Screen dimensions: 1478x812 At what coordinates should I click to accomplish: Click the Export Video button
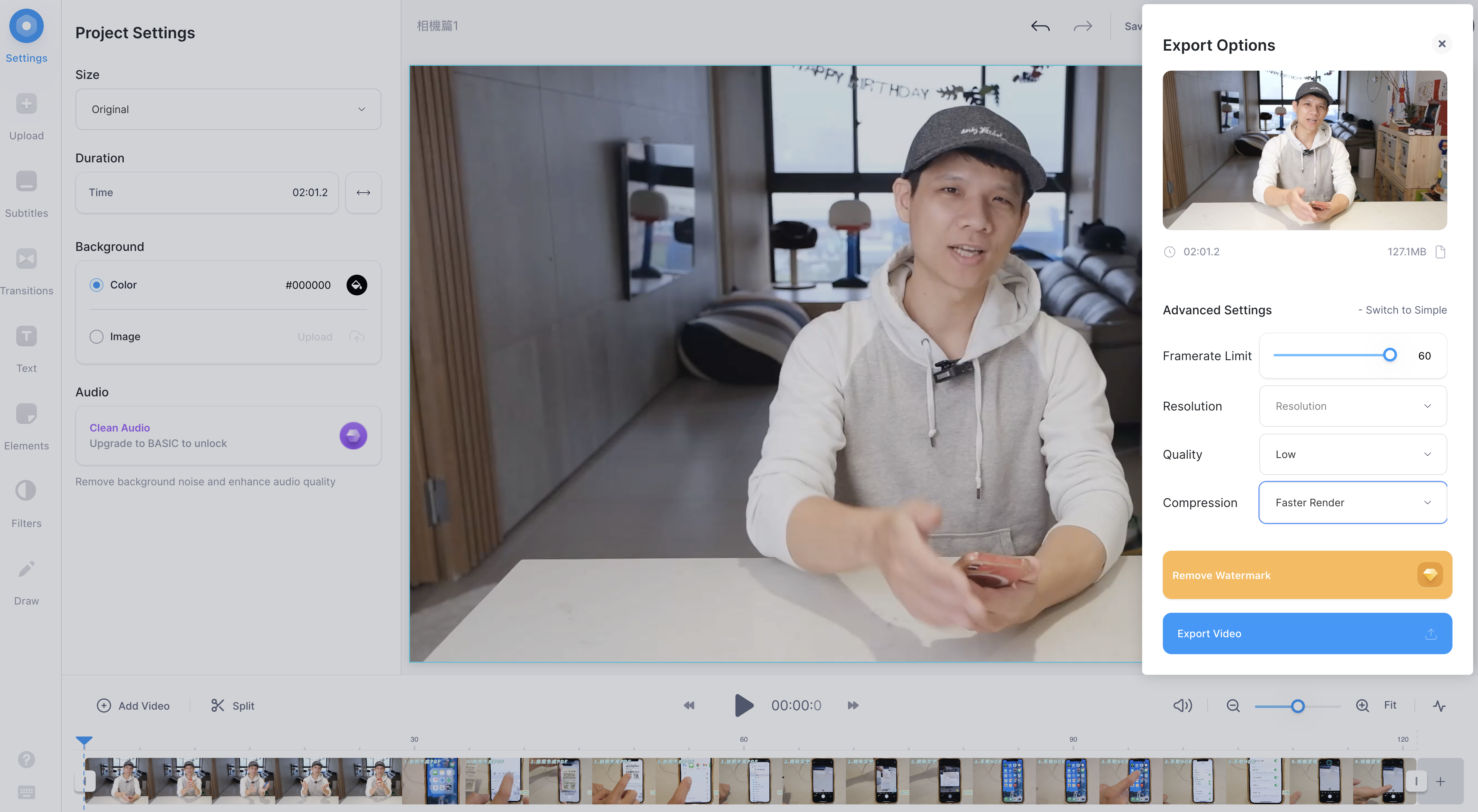pos(1307,633)
